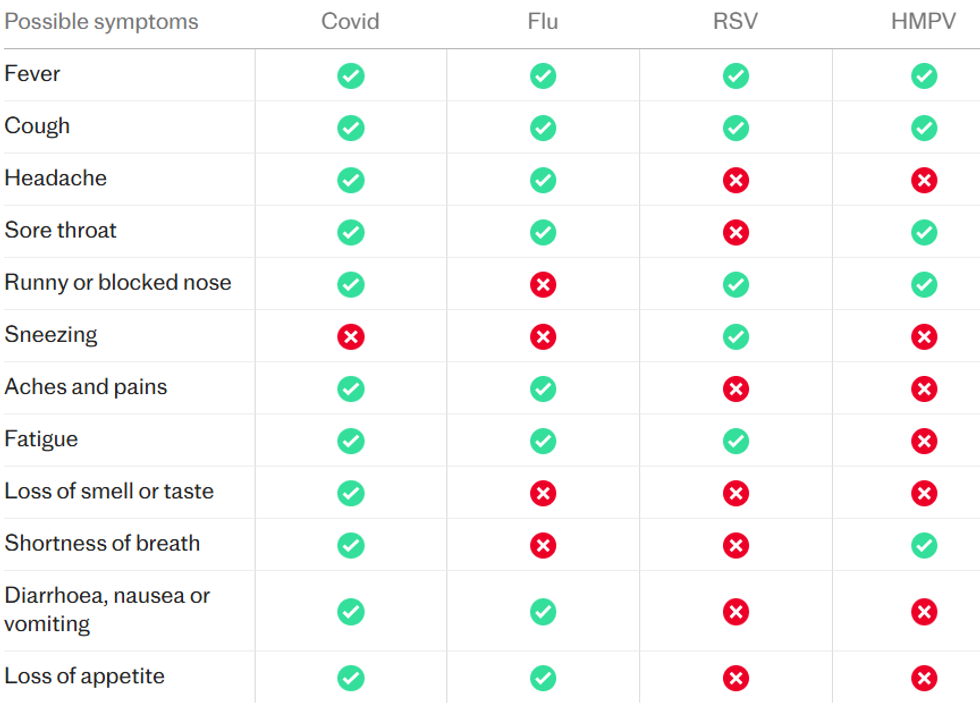Click the red cross for HMPV Fatigue

pos(924,441)
